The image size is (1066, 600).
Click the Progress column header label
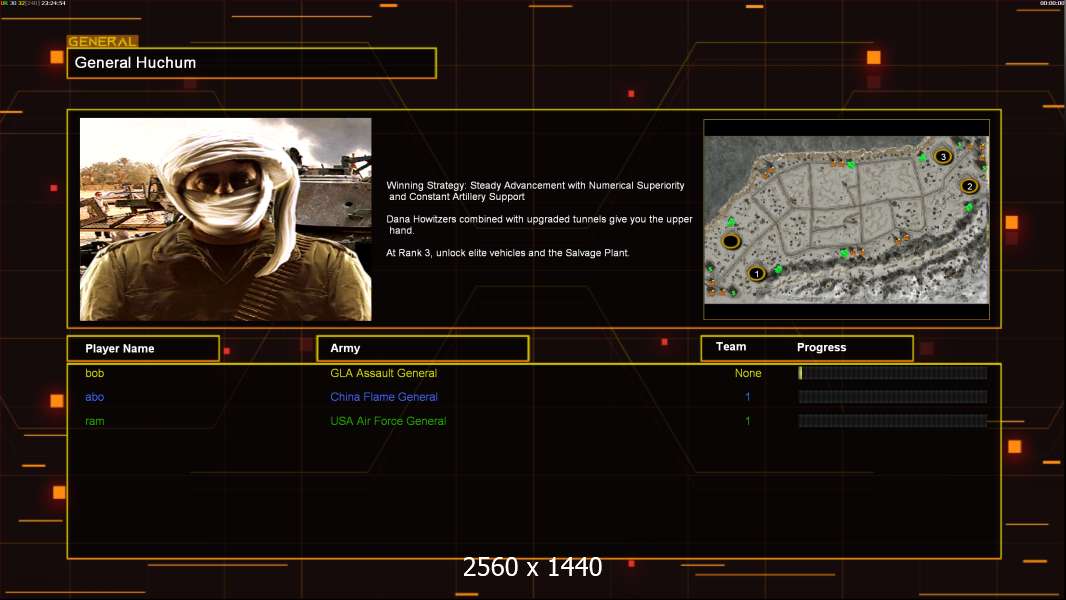point(821,347)
